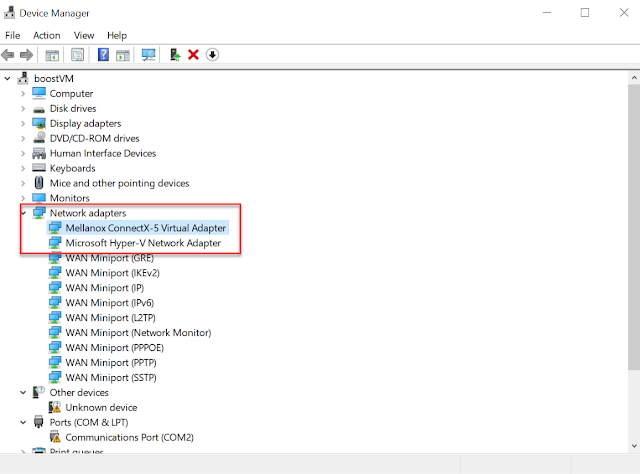Click the Display adapters category icon
The image size is (640, 474).
pyautogui.click(x=39, y=123)
